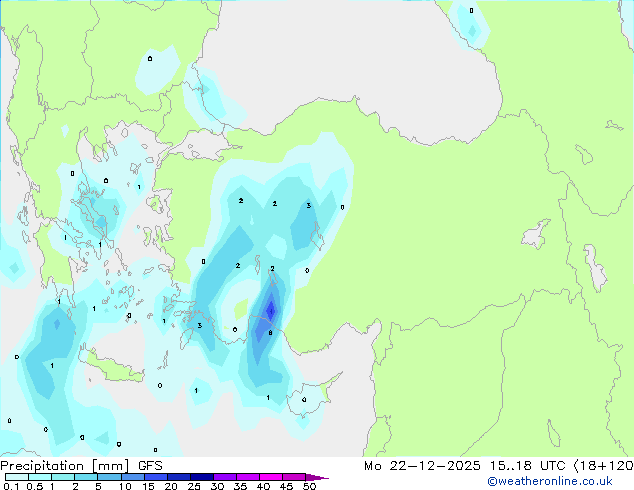Click the '45' legend label

pos(286,486)
